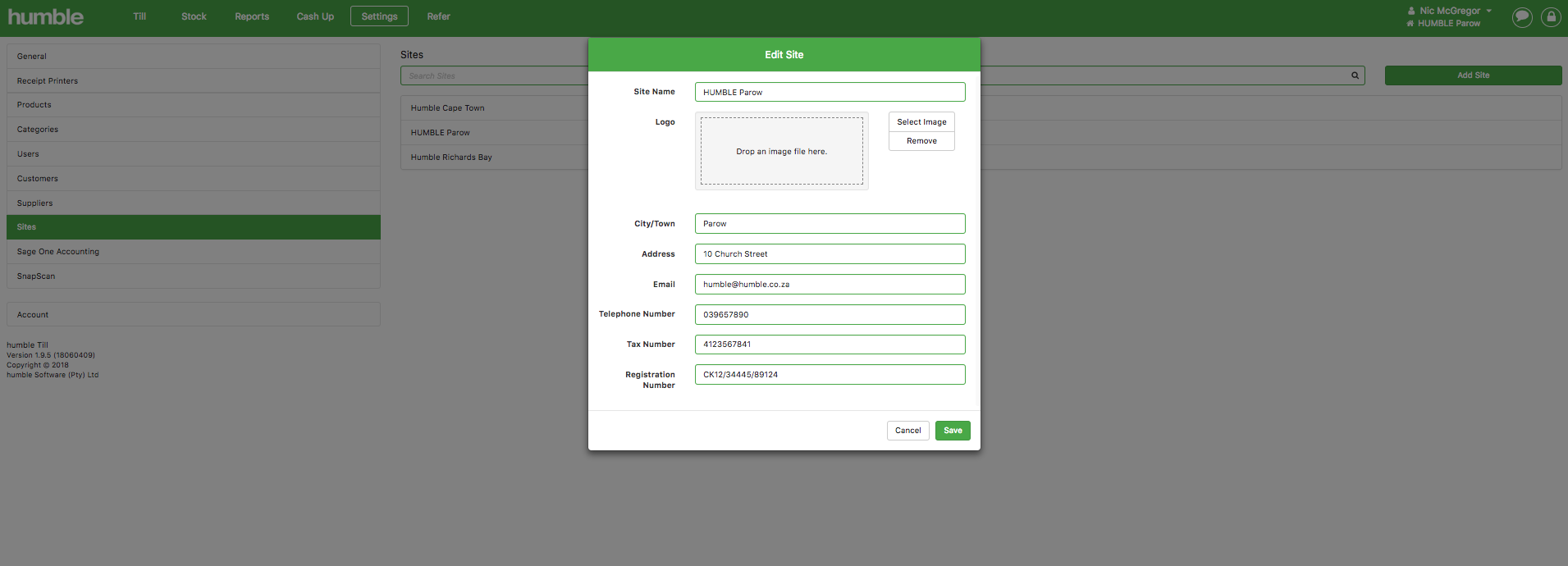
Task: Click the Email field
Action: click(x=830, y=284)
